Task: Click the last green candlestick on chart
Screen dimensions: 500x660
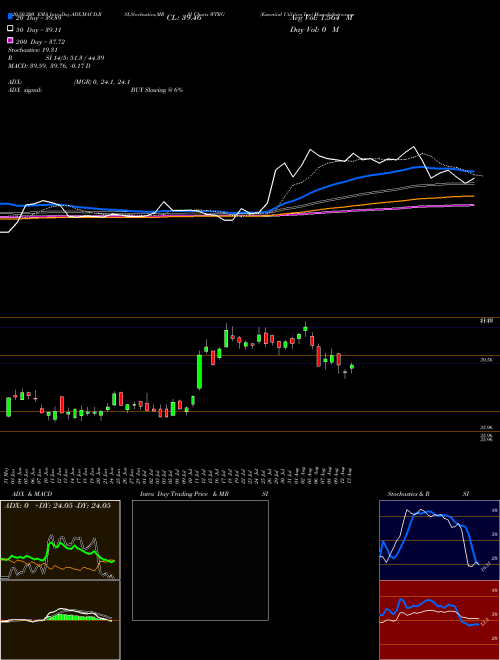Action: pos(352,367)
